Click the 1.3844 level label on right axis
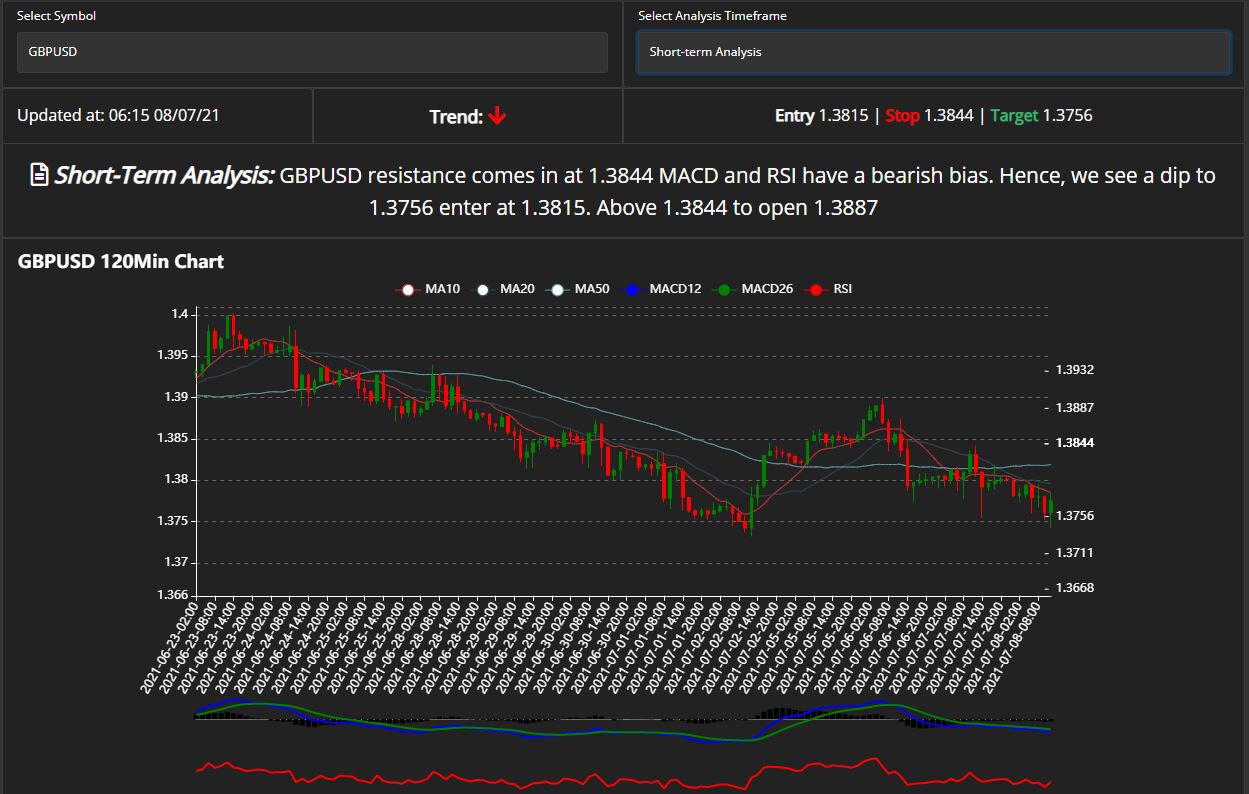 (1076, 442)
